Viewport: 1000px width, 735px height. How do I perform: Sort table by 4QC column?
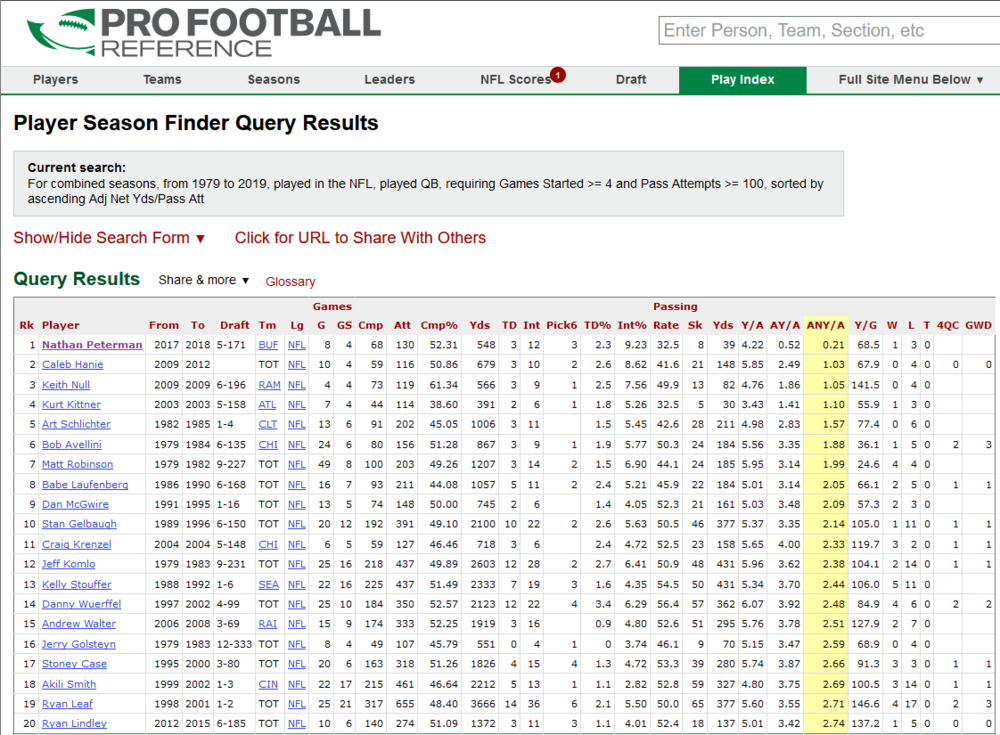click(948, 325)
